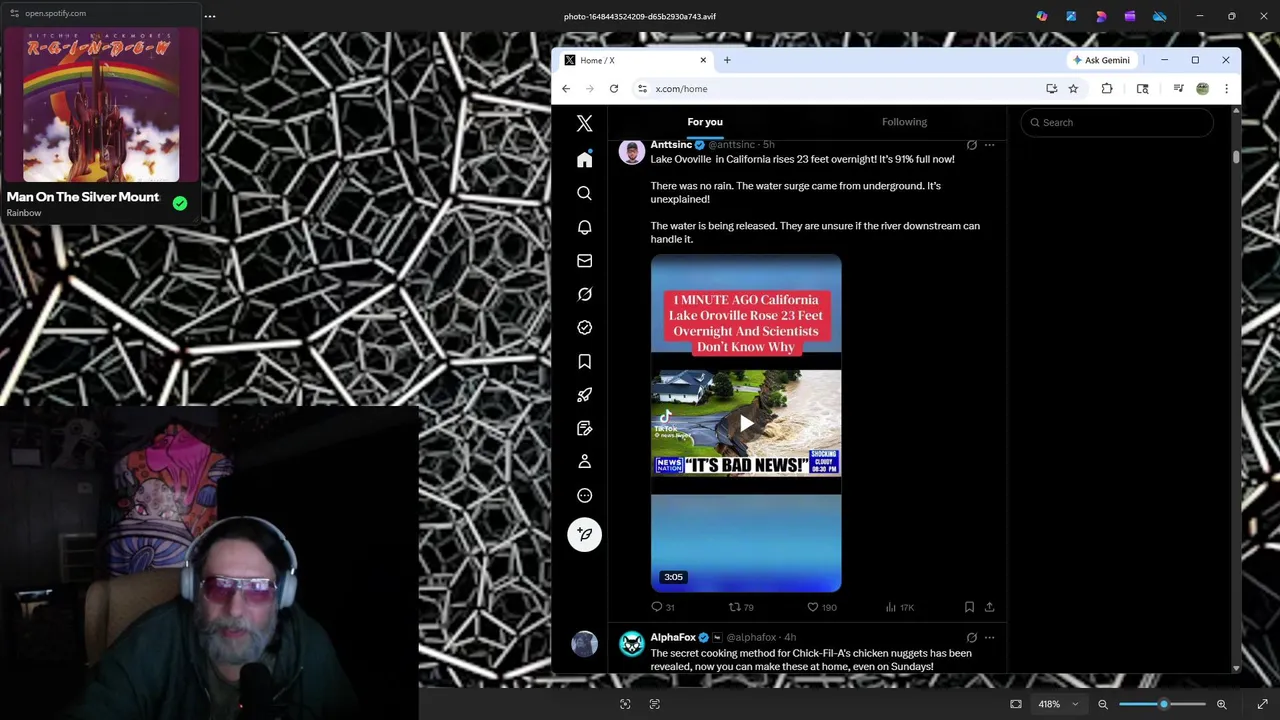
Task: Adjust the Photos zoom slider
Action: pos(1162,704)
